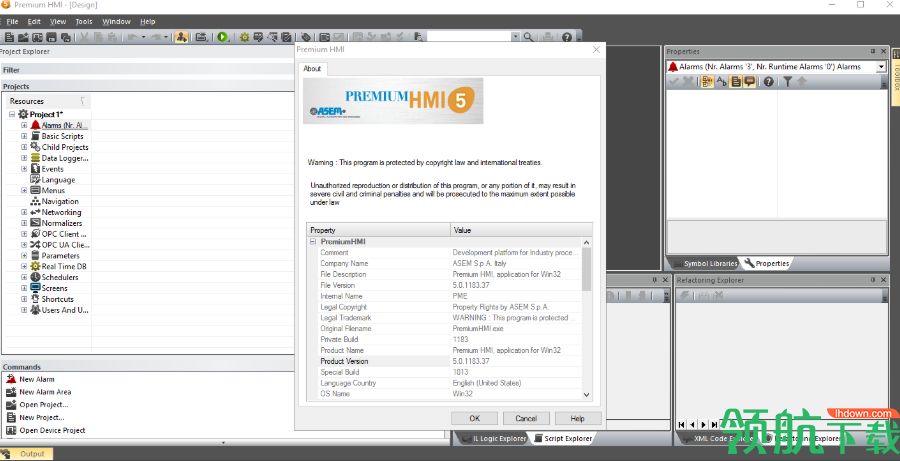This screenshot has width=900, height=461.
Task: Open the Output tab at the bottom
Action: point(27,454)
